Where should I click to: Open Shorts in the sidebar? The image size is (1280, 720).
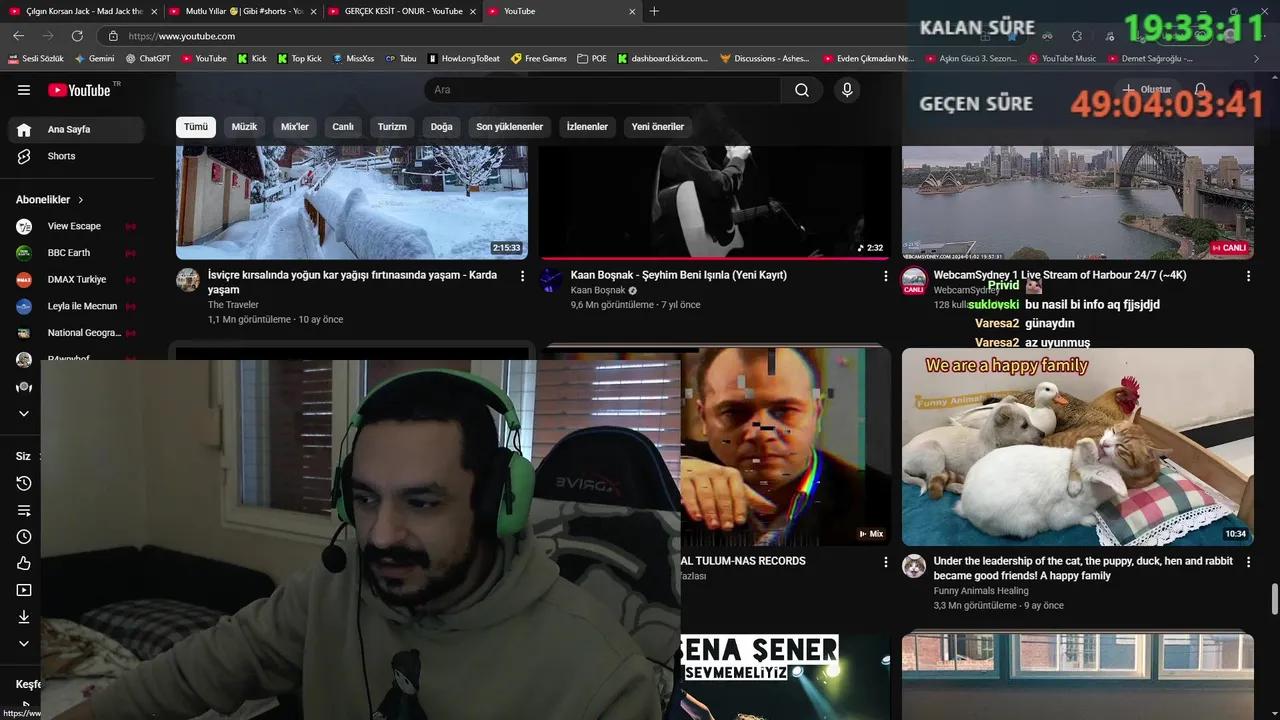pos(77,156)
